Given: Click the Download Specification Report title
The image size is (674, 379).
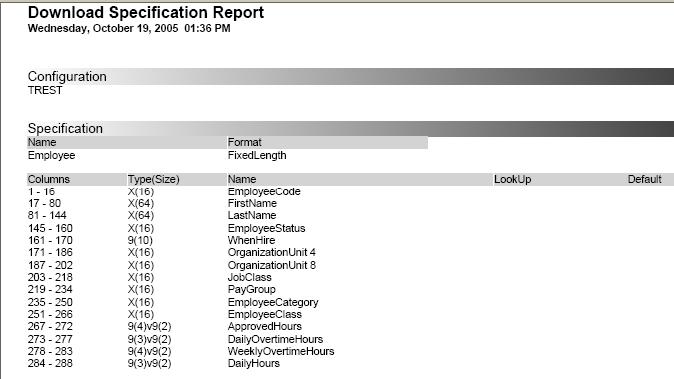Looking at the screenshot, I should coord(146,12).
